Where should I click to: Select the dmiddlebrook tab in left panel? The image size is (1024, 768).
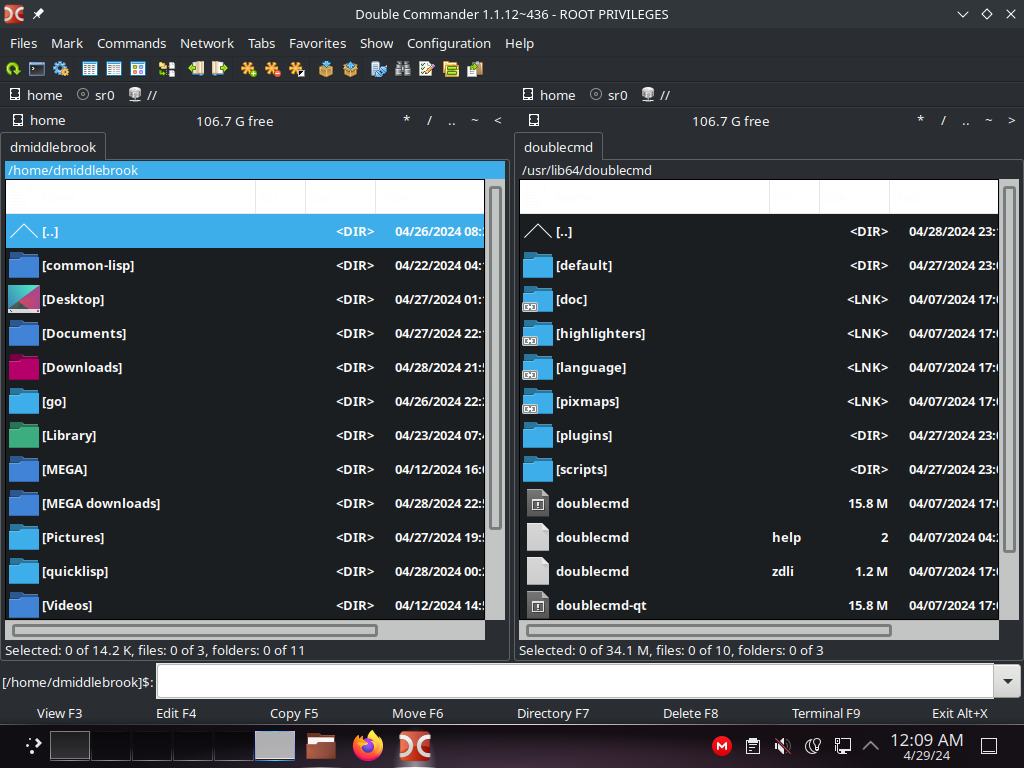pyautogui.click(x=53, y=147)
